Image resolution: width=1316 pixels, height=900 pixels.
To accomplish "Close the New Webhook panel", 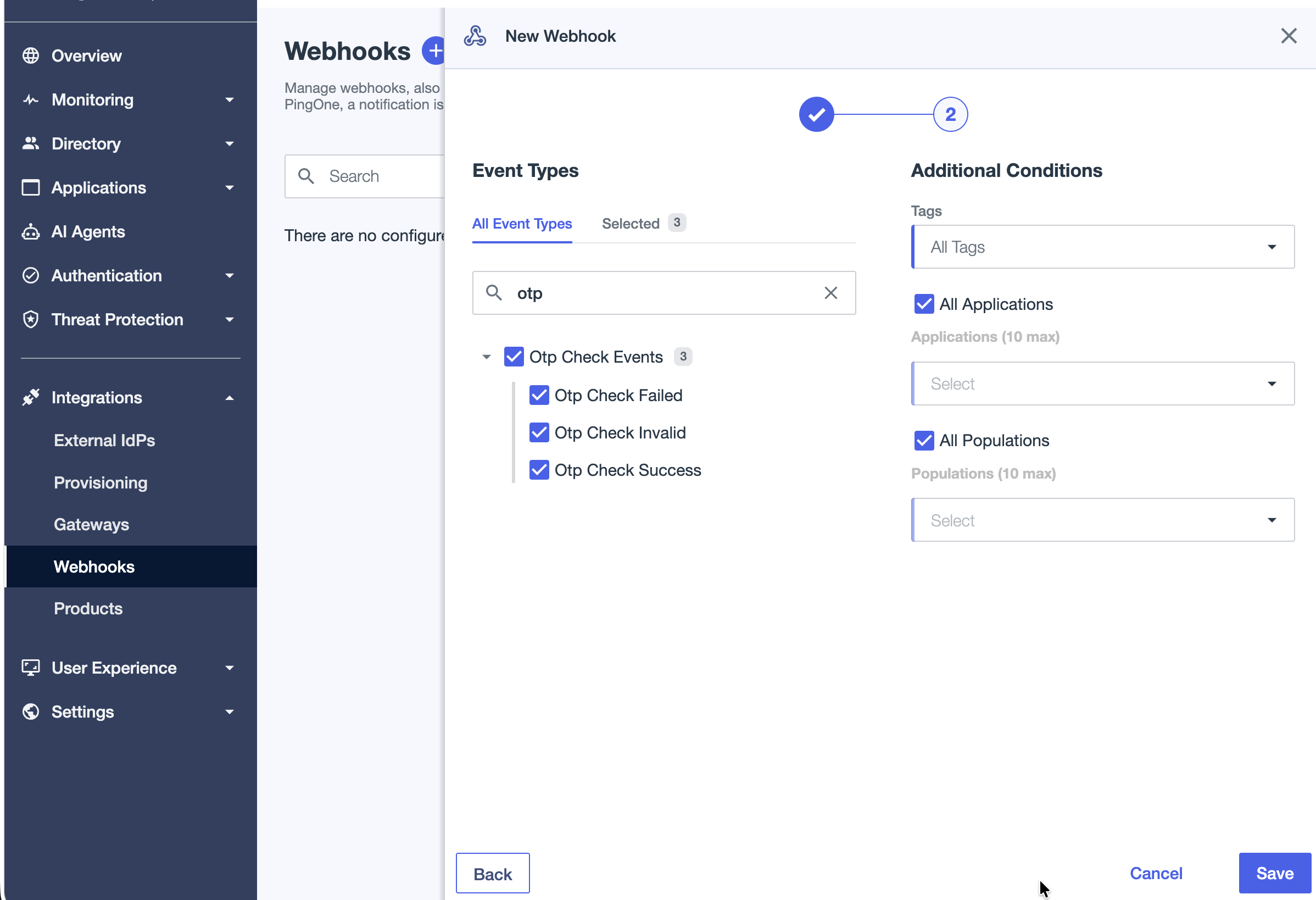I will point(1289,36).
